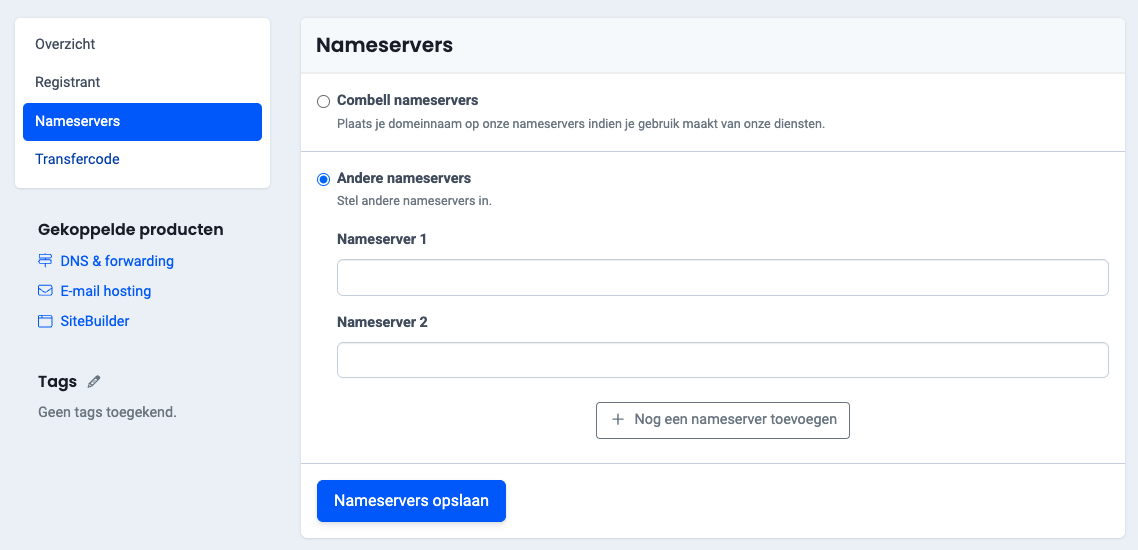Viewport: 1138px width, 550px height.
Task: Save with the 'Nameservers opslaan' button
Action: click(x=411, y=501)
